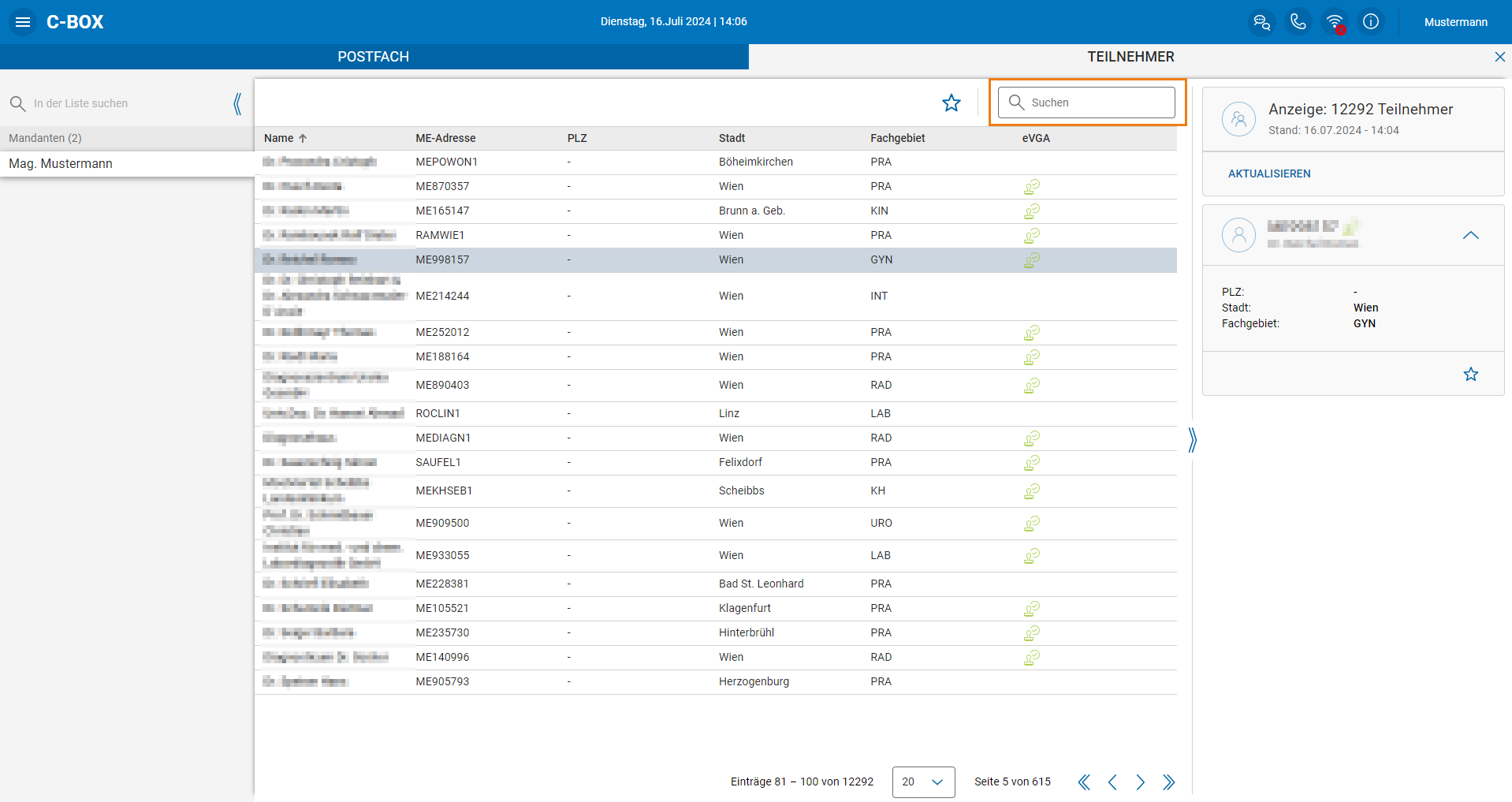The width and height of the screenshot is (1512, 802).
Task: Collapse the right details panel
Action: point(1193,439)
